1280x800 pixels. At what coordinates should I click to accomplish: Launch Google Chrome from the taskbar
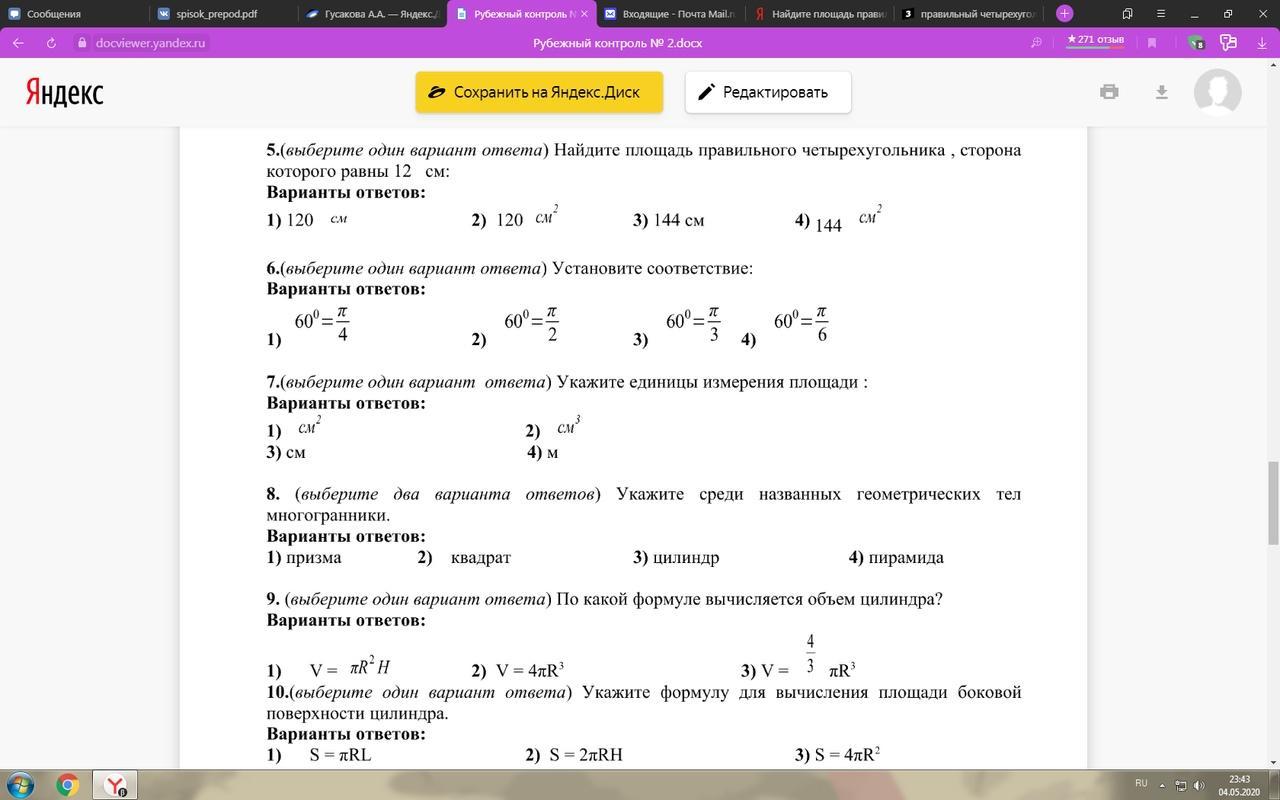point(67,785)
